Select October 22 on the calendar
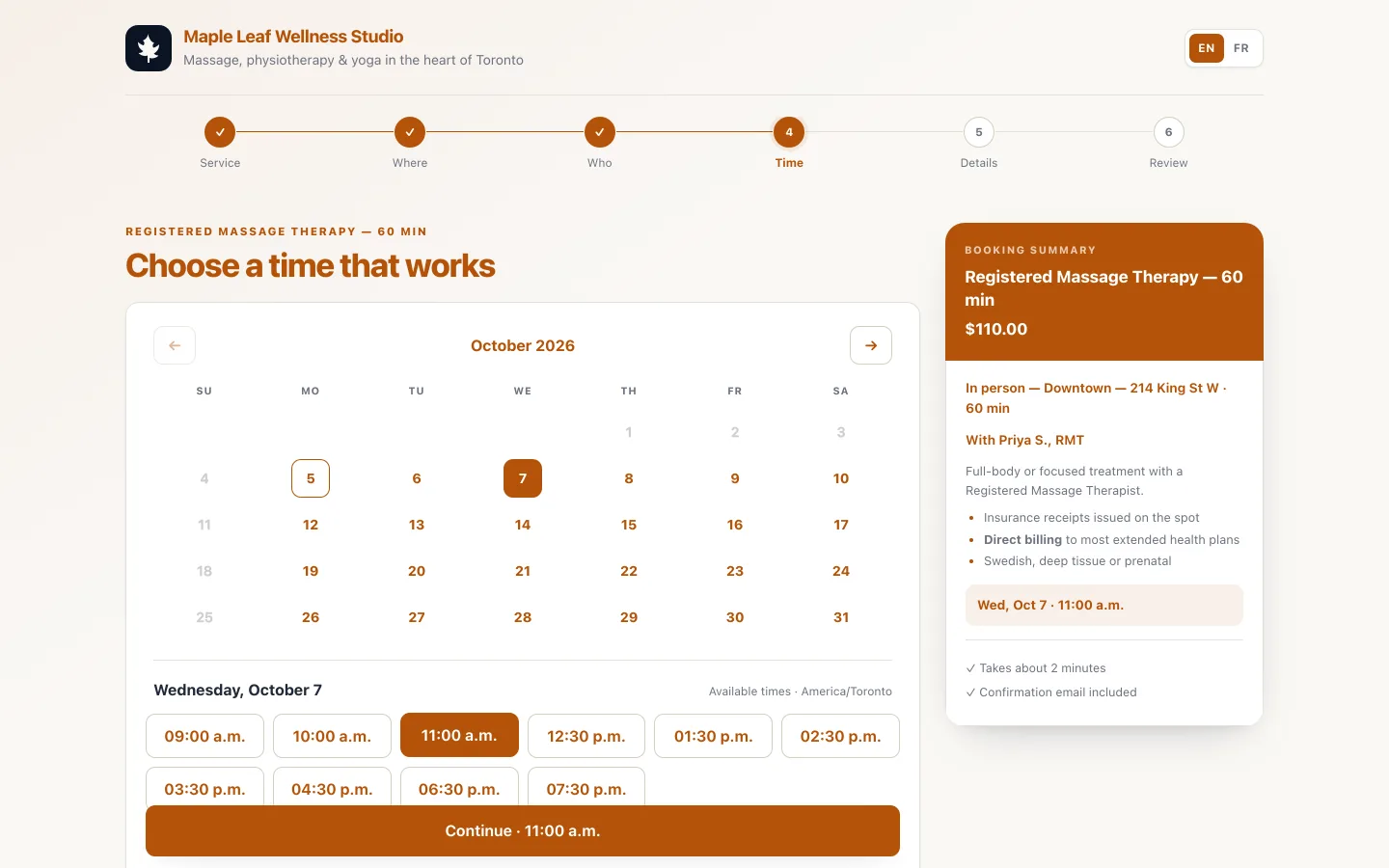 [x=629, y=571]
